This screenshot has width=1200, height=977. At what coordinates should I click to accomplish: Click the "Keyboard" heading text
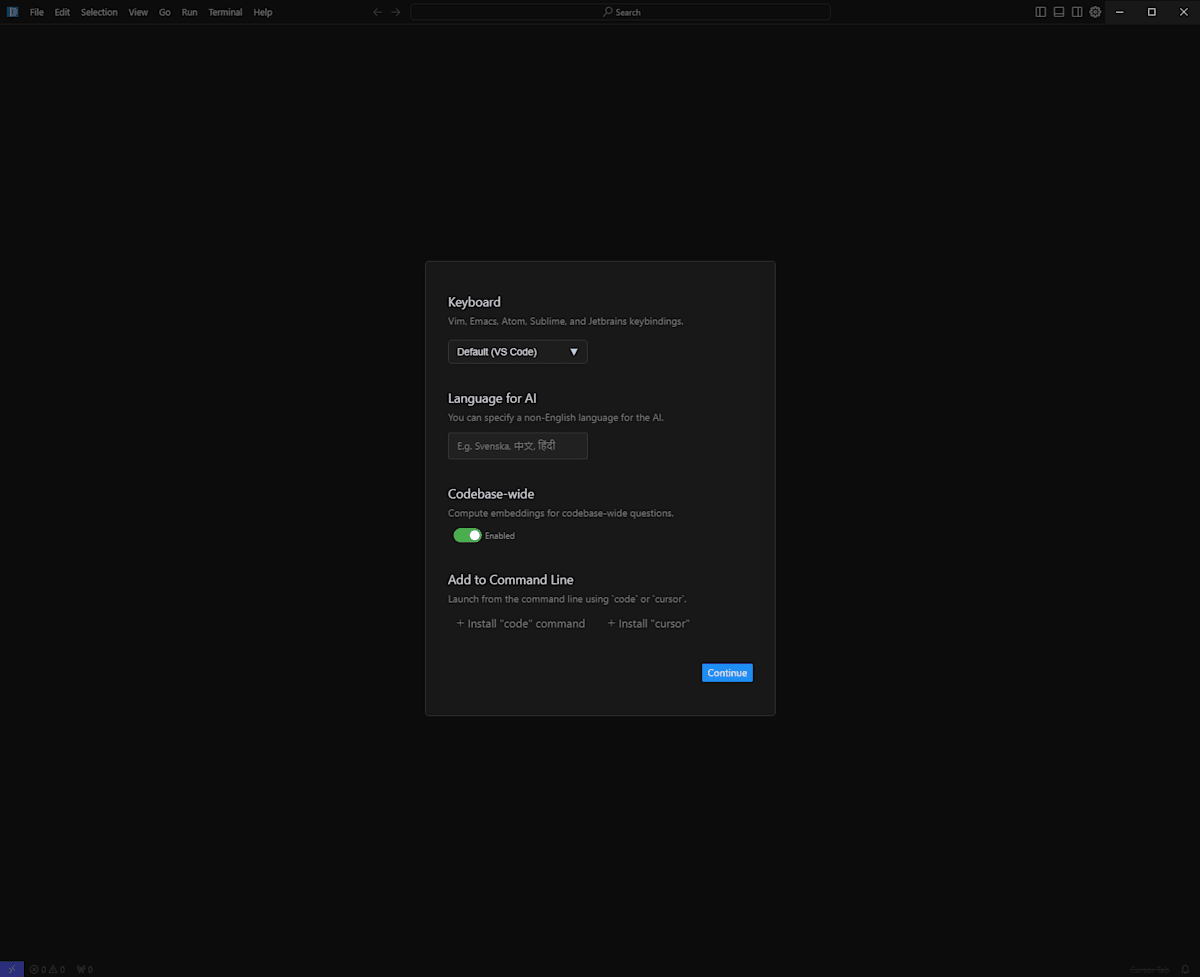click(x=474, y=302)
